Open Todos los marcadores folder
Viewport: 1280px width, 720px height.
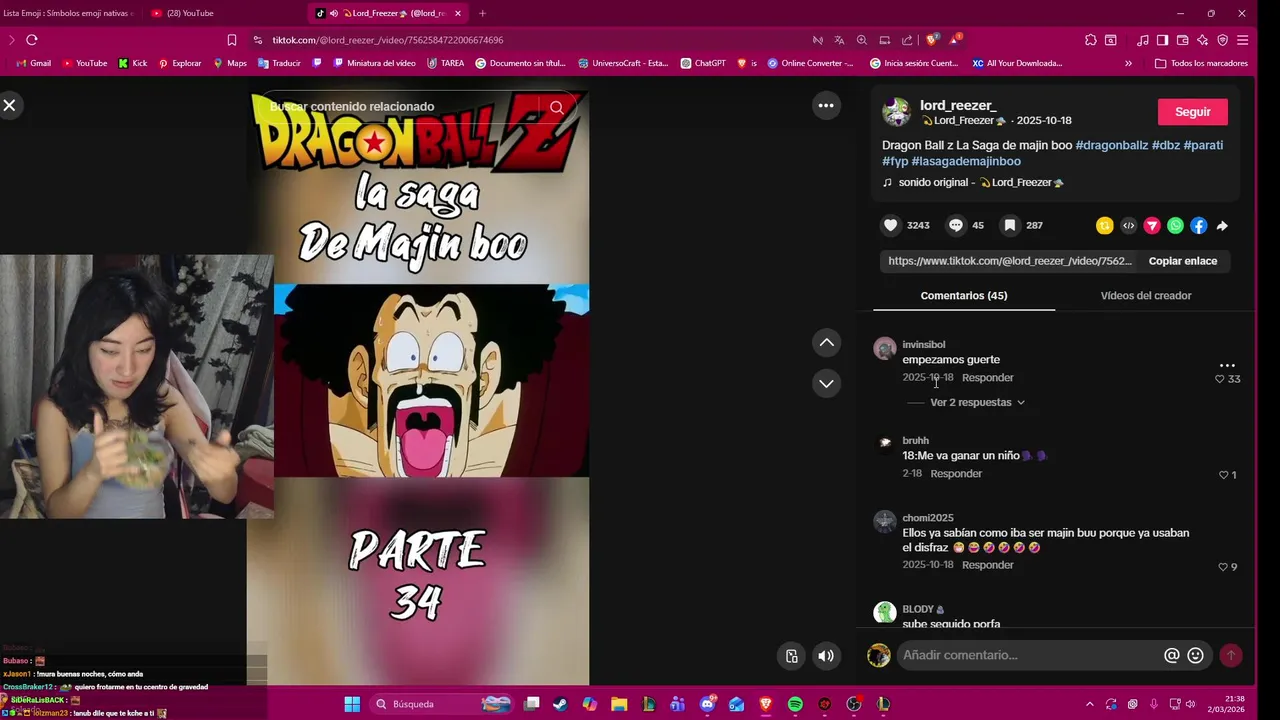[1201, 63]
